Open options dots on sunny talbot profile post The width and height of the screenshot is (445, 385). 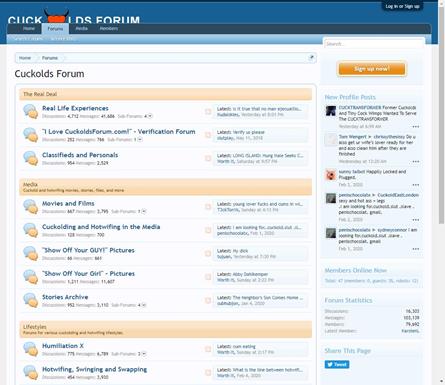[415, 185]
